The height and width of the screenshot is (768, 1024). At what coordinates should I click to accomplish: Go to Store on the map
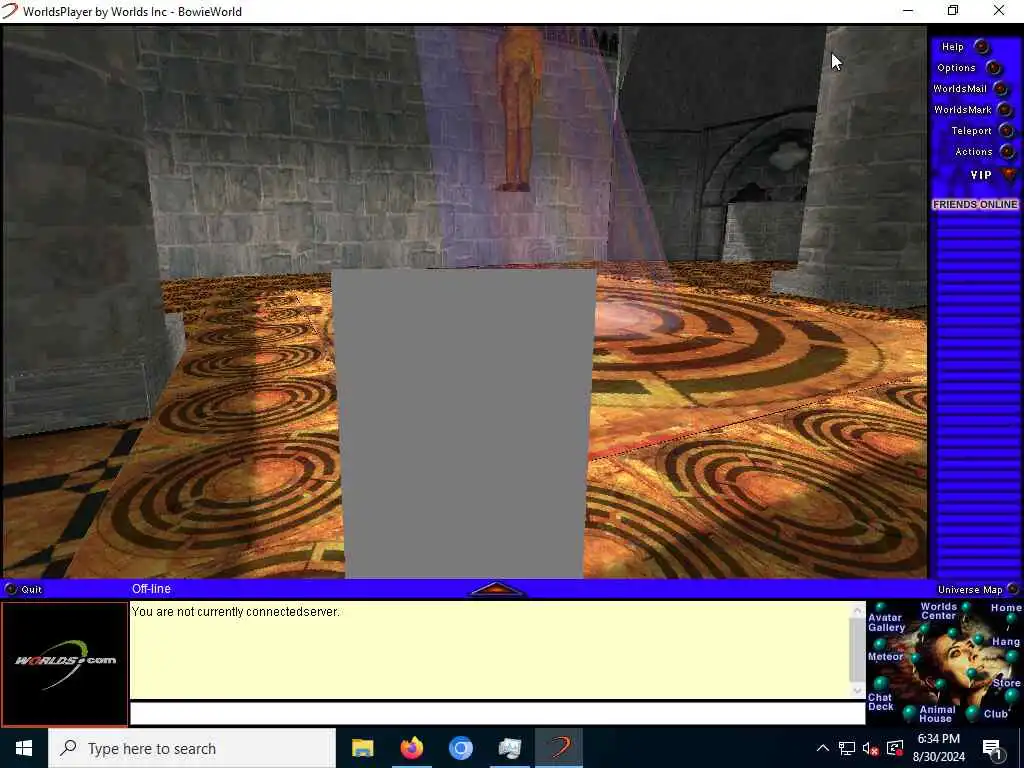coord(1006,683)
